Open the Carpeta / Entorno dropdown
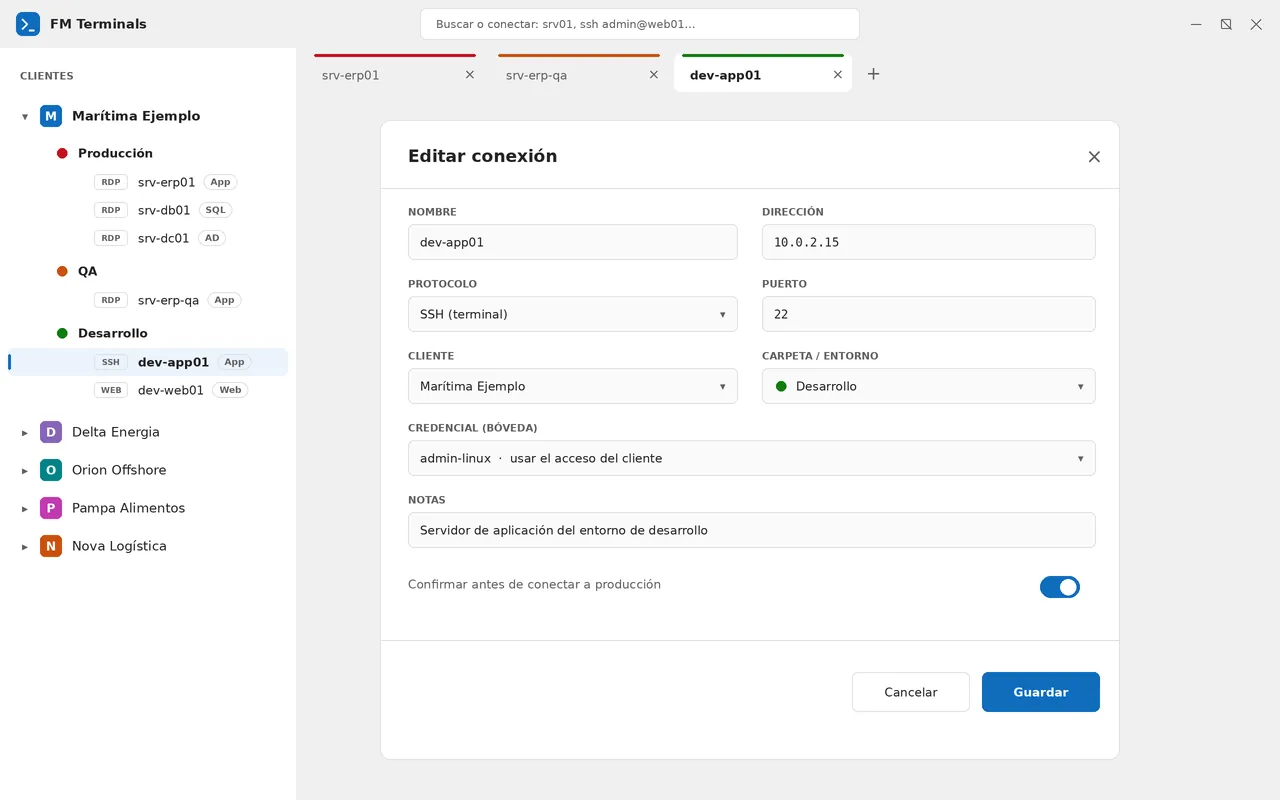Image resolution: width=1280 pixels, height=800 pixels. [x=929, y=386]
